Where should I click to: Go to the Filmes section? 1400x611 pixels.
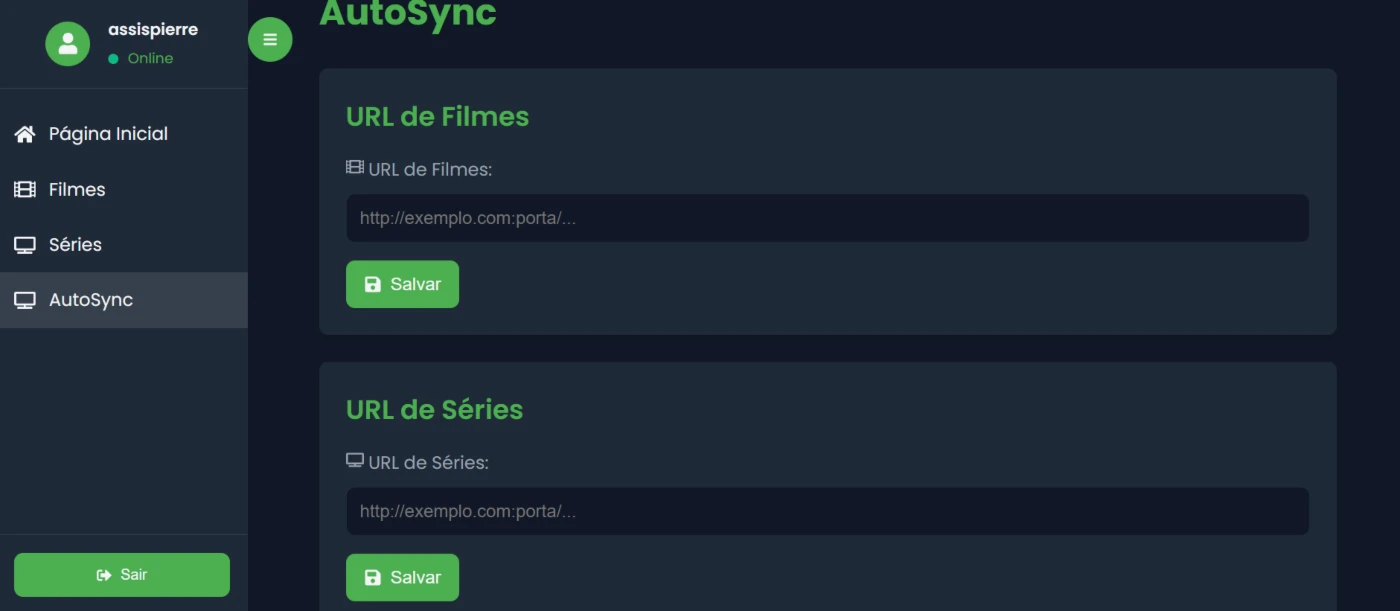click(x=77, y=189)
